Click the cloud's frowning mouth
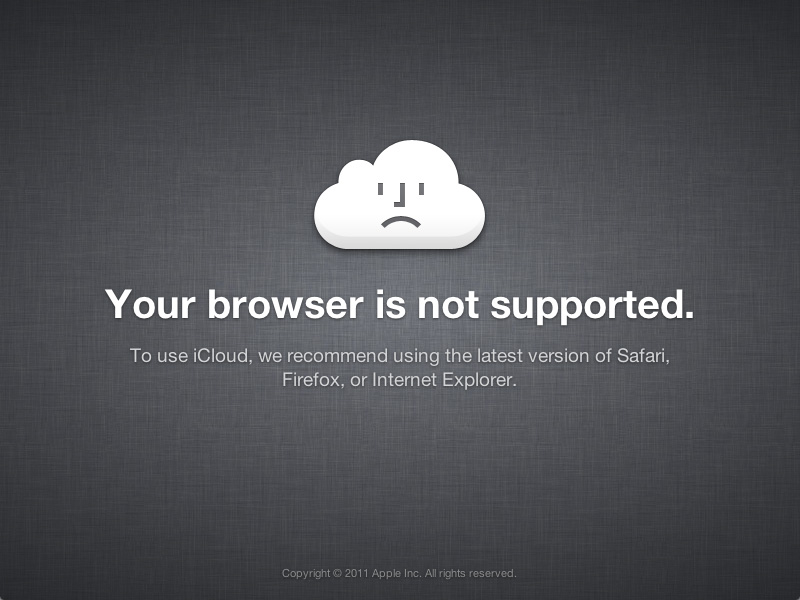800x600 pixels. (x=401, y=222)
